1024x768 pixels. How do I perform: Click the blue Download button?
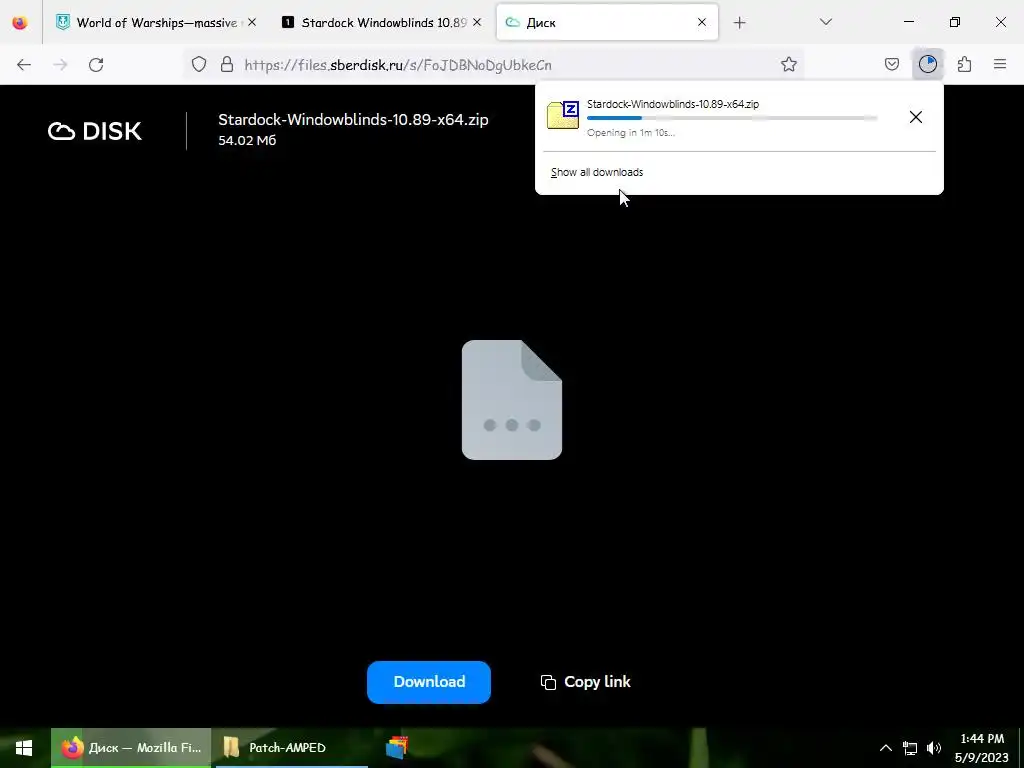(429, 682)
